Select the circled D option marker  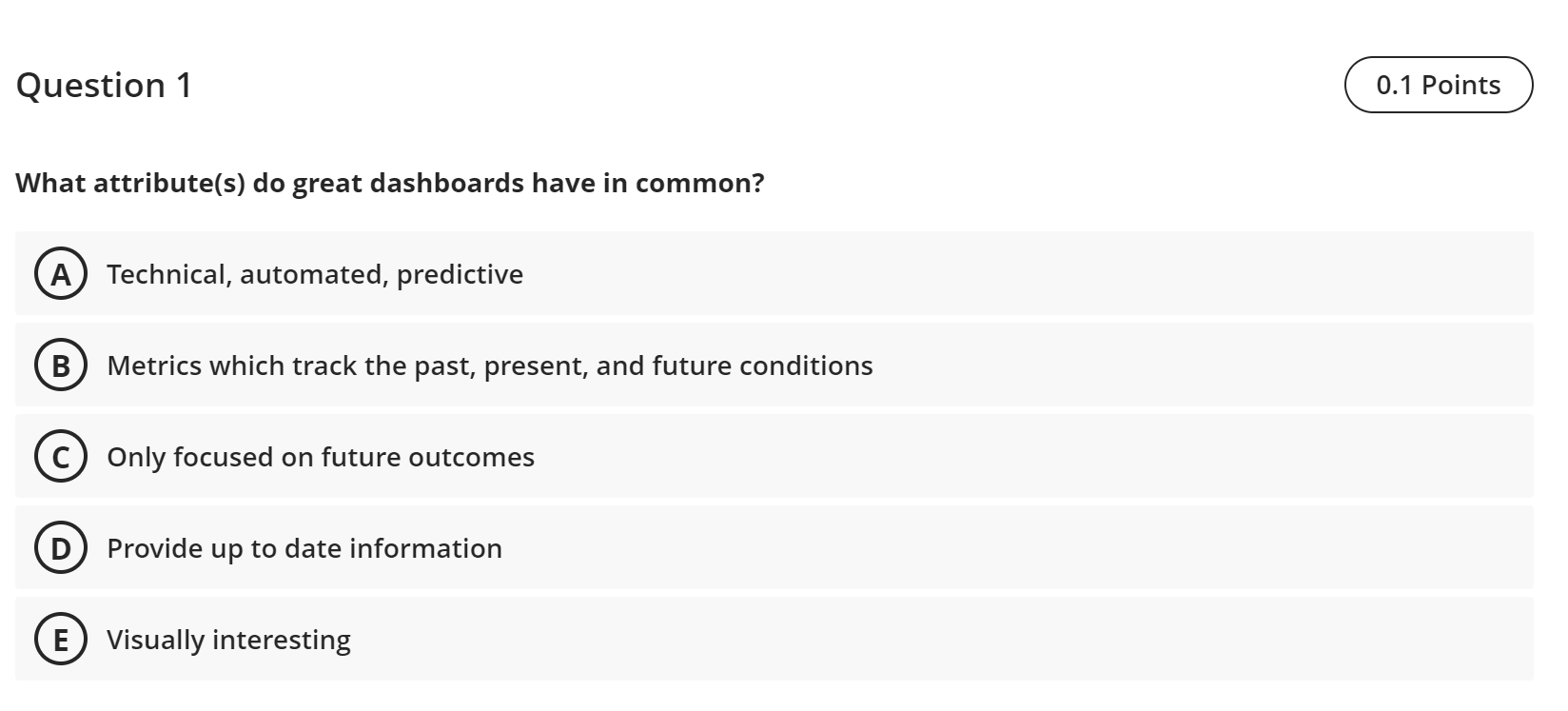click(x=60, y=548)
